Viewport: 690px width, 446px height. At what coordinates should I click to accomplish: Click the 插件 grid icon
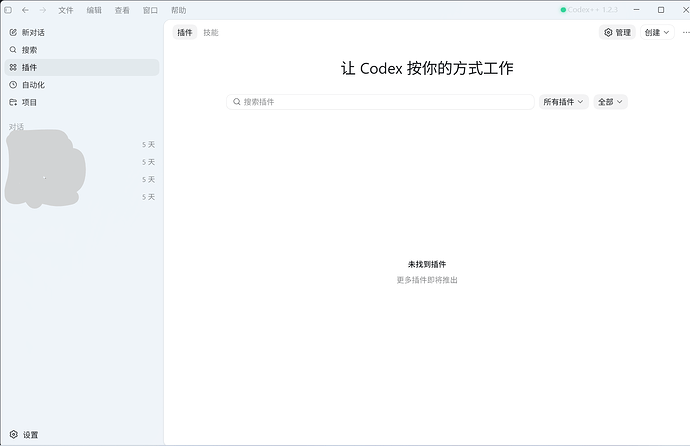13,67
